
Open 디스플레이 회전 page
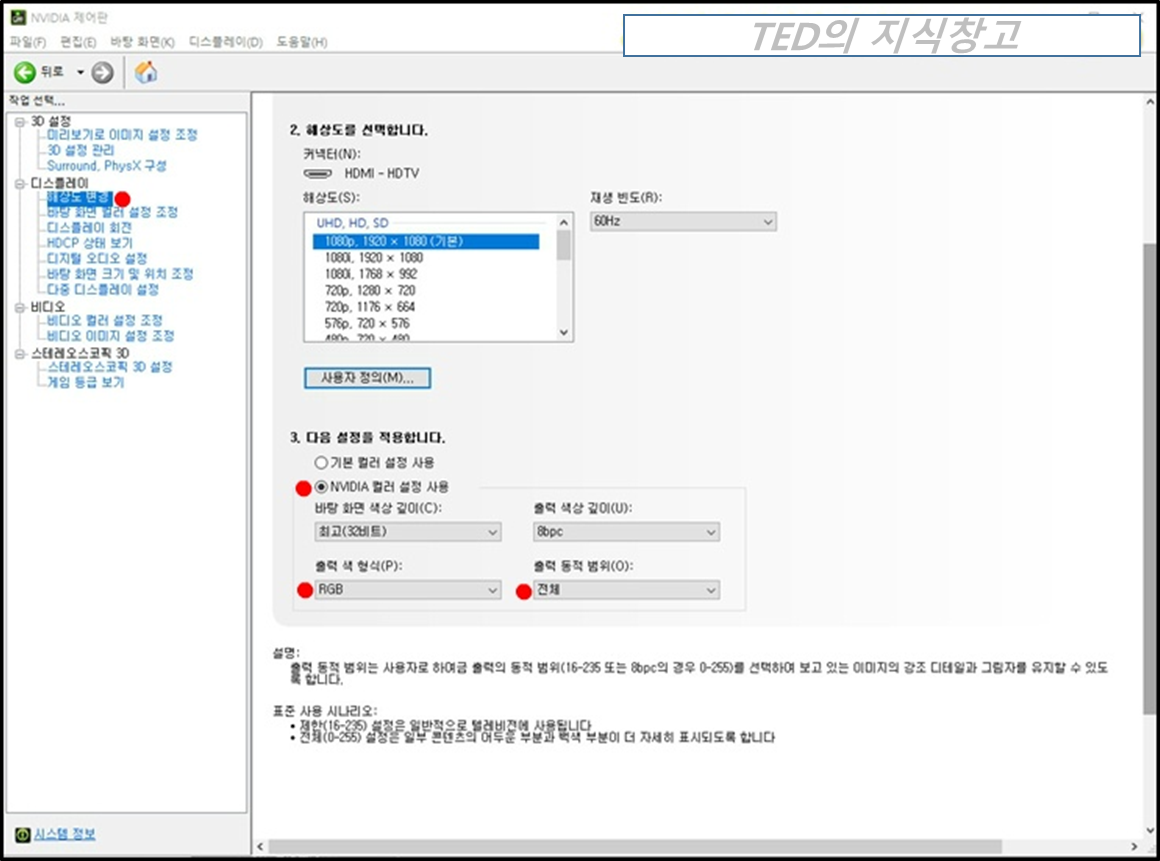coord(90,228)
